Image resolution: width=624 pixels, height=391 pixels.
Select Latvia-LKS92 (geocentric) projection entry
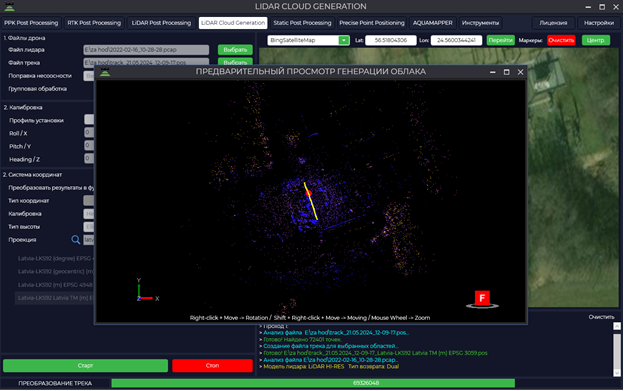(x=56, y=272)
